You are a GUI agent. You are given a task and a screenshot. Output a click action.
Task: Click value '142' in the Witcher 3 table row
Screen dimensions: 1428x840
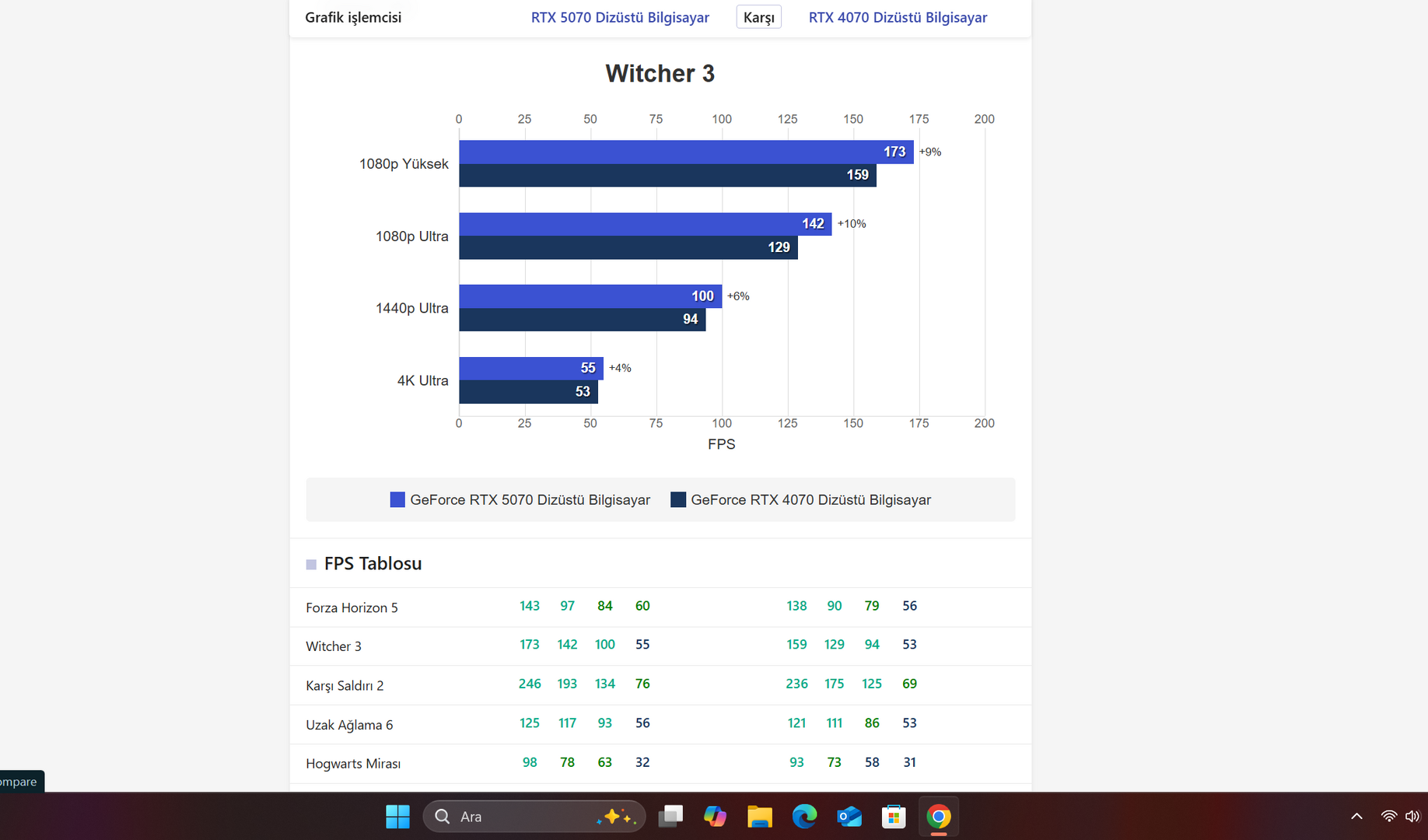568,645
